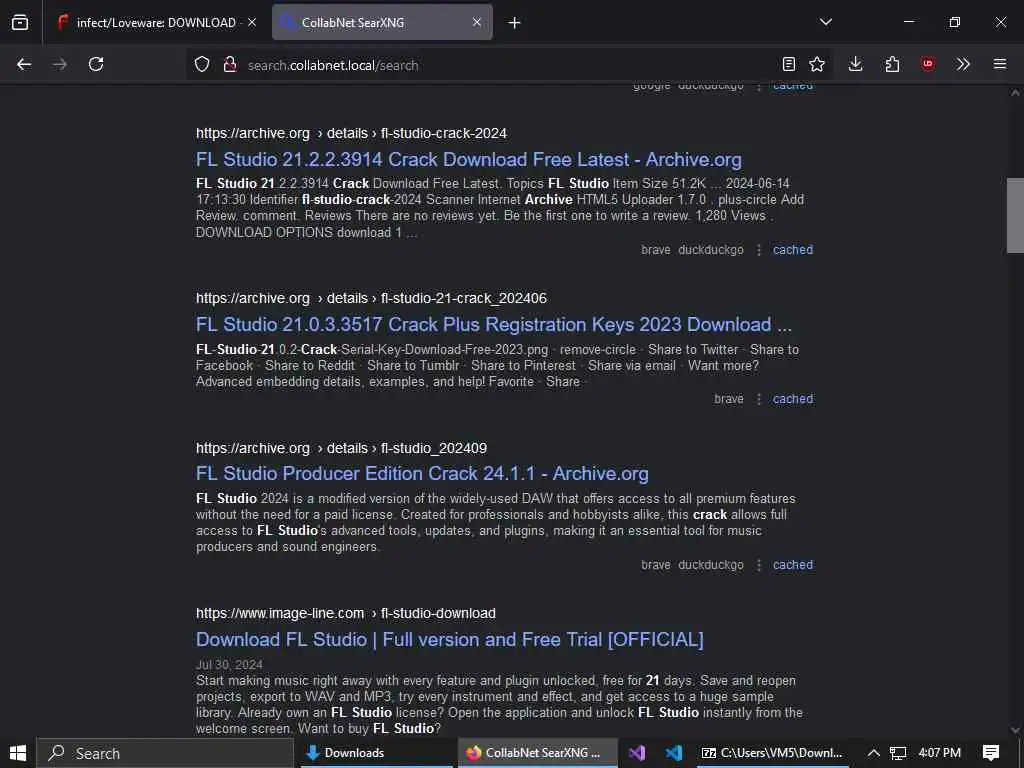Open options dots for the fl-studio-21-crack_202406 result
The image size is (1024, 768).
[758, 398]
